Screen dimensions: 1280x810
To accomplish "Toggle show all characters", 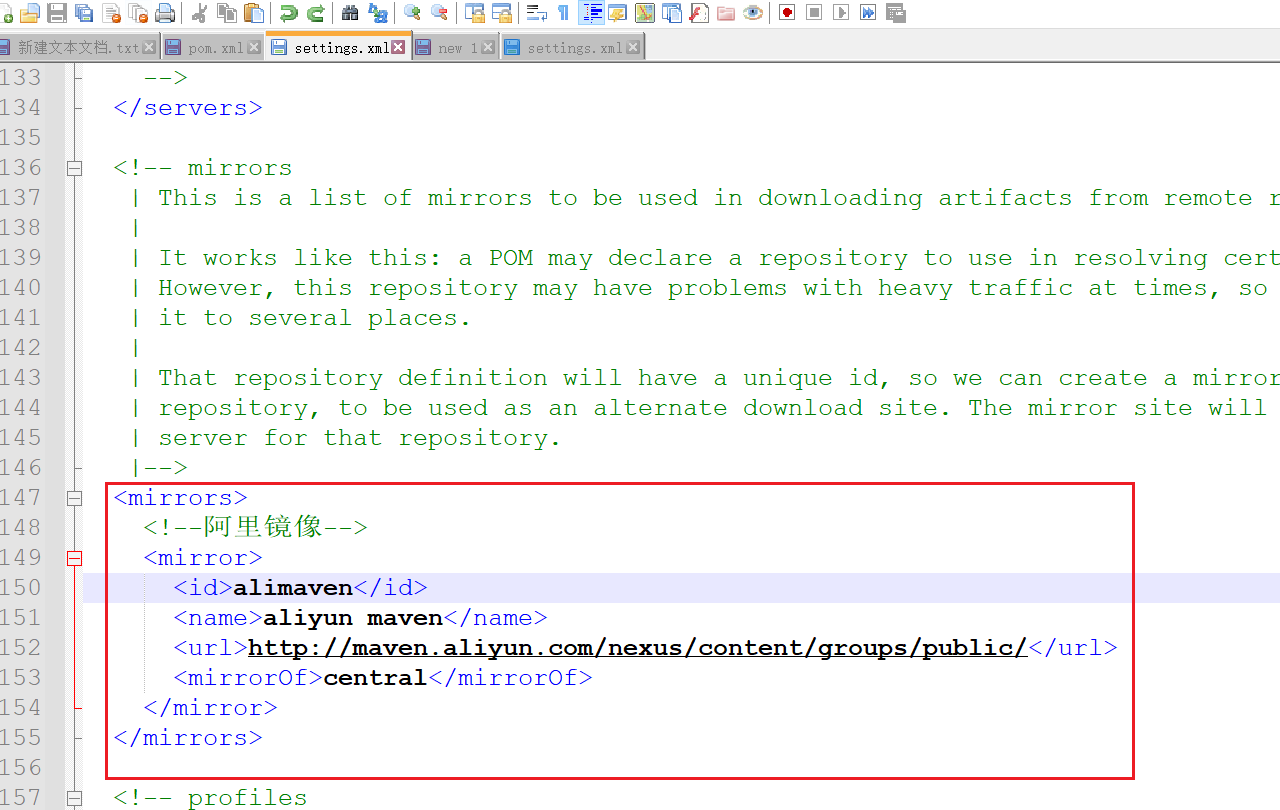I will 563,13.
